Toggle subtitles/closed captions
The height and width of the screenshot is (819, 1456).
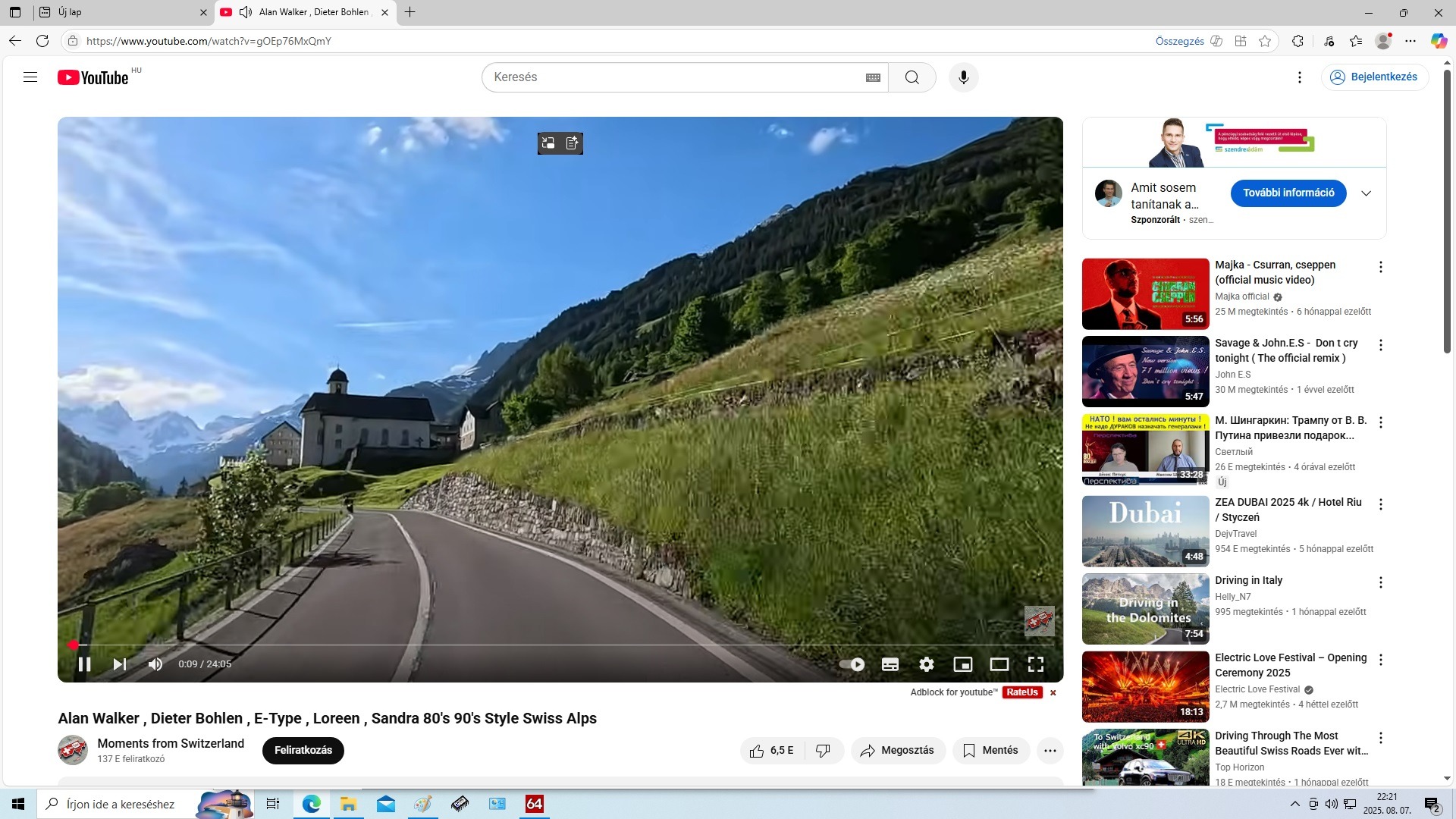[890, 664]
